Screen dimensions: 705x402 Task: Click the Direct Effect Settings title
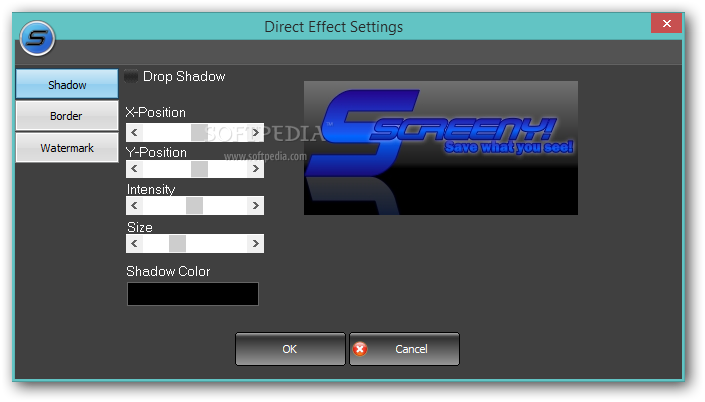[x=333, y=27]
